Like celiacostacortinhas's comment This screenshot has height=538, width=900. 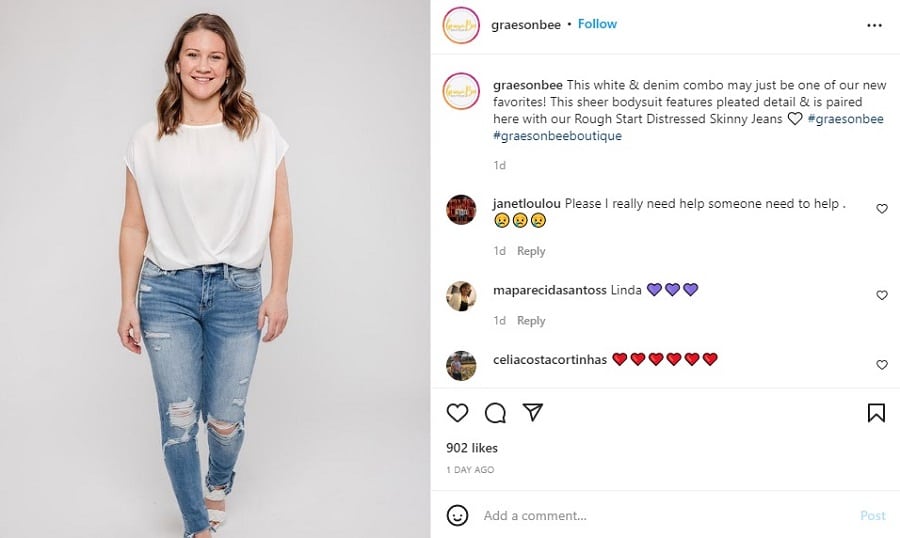pyautogui.click(x=882, y=365)
